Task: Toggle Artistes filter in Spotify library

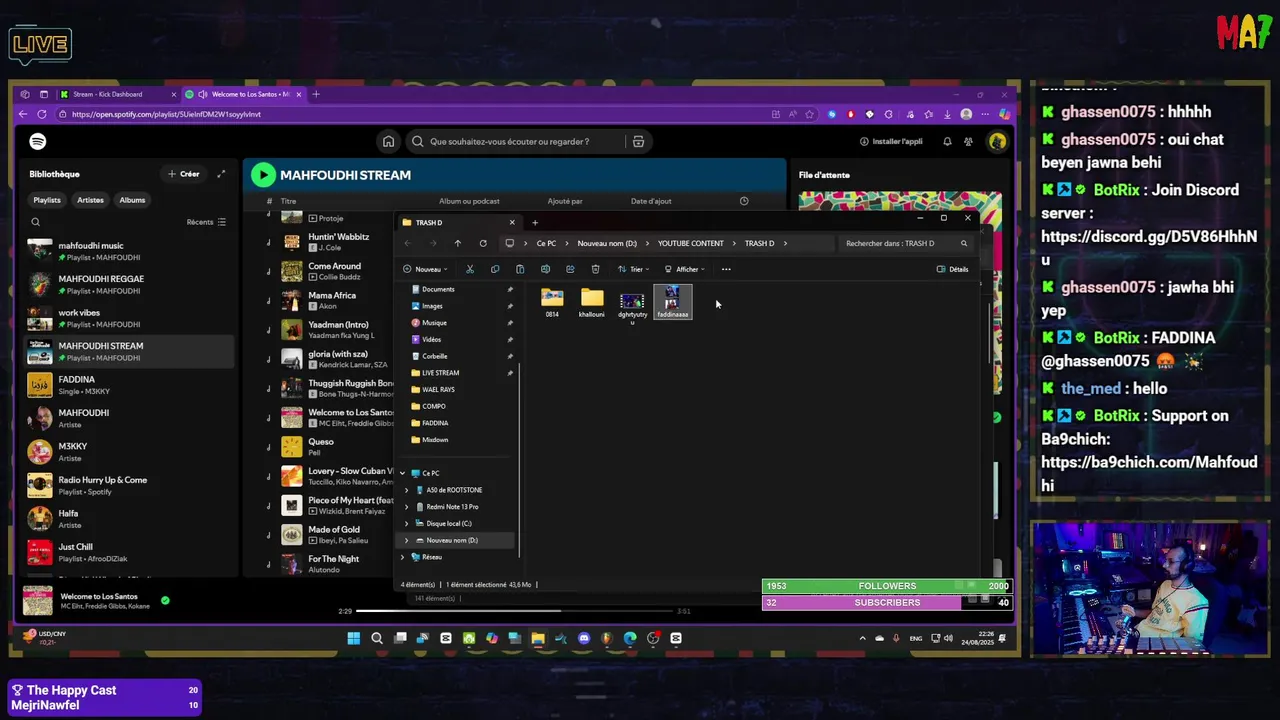Action: click(x=90, y=200)
